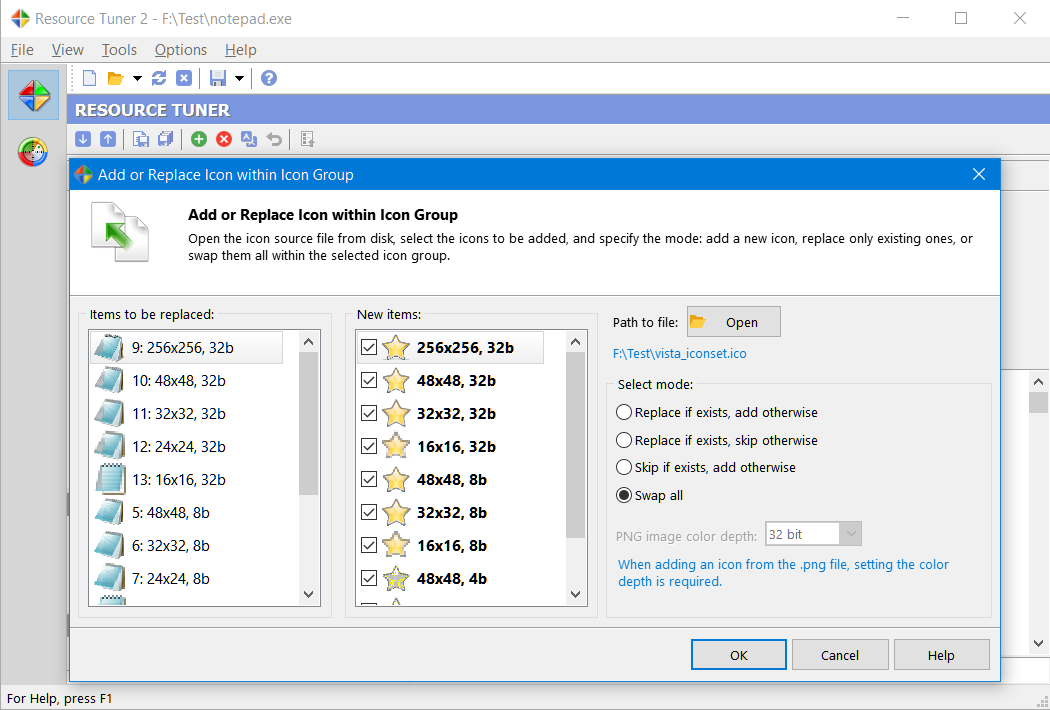This screenshot has height=710, width=1050.
Task: Click the Save floppy disk toolbar icon
Action: (218, 78)
